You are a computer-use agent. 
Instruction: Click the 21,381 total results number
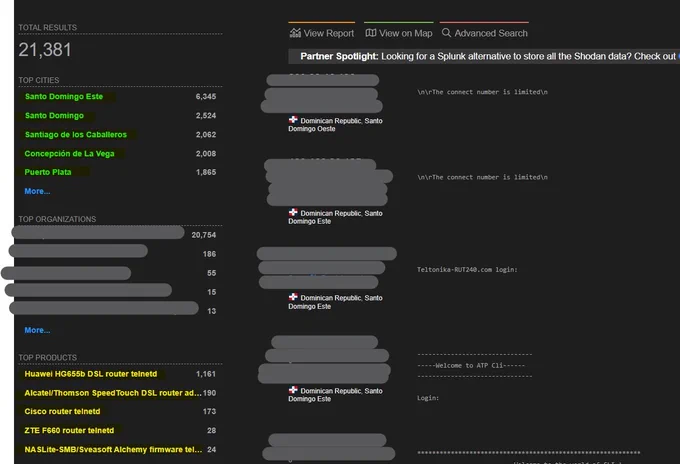pos(45,49)
